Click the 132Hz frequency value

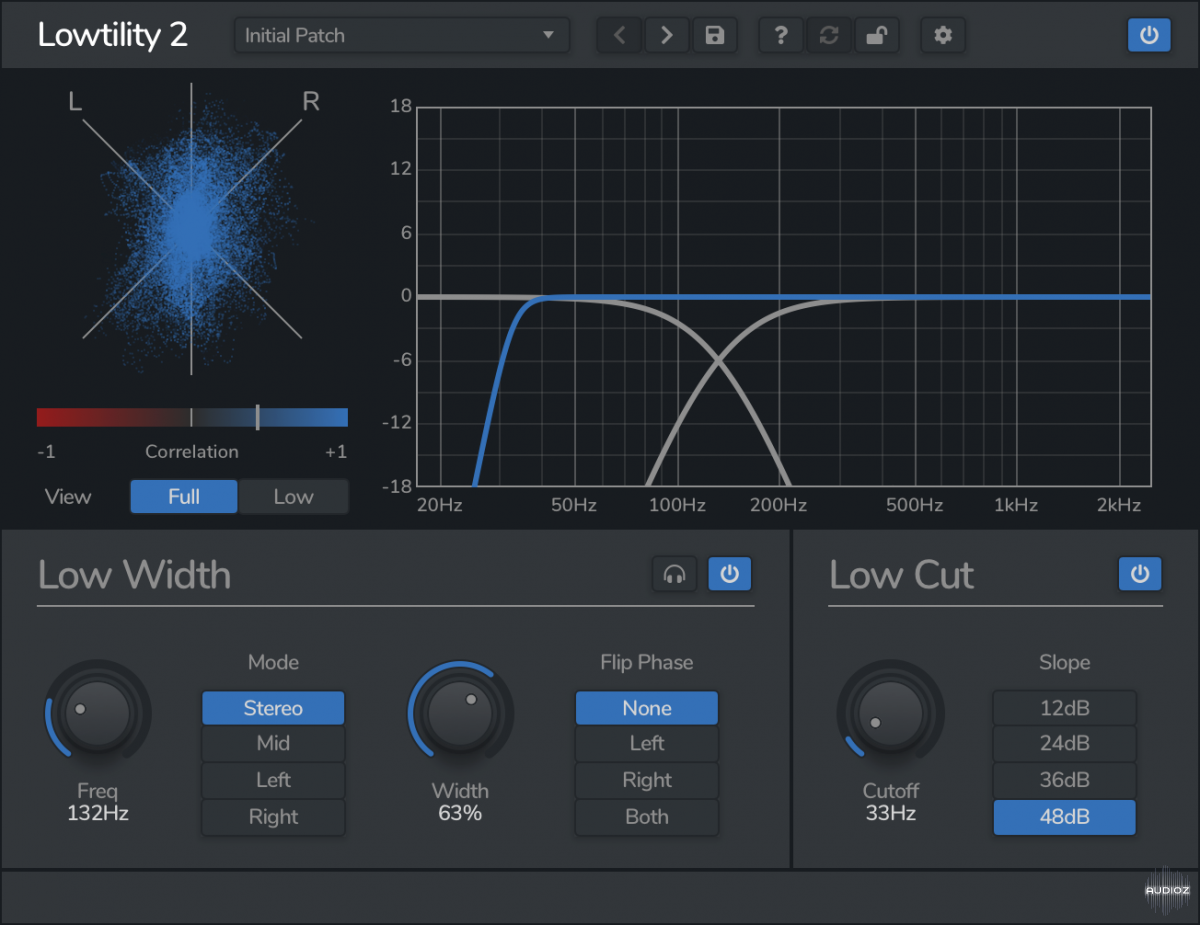[98, 813]
